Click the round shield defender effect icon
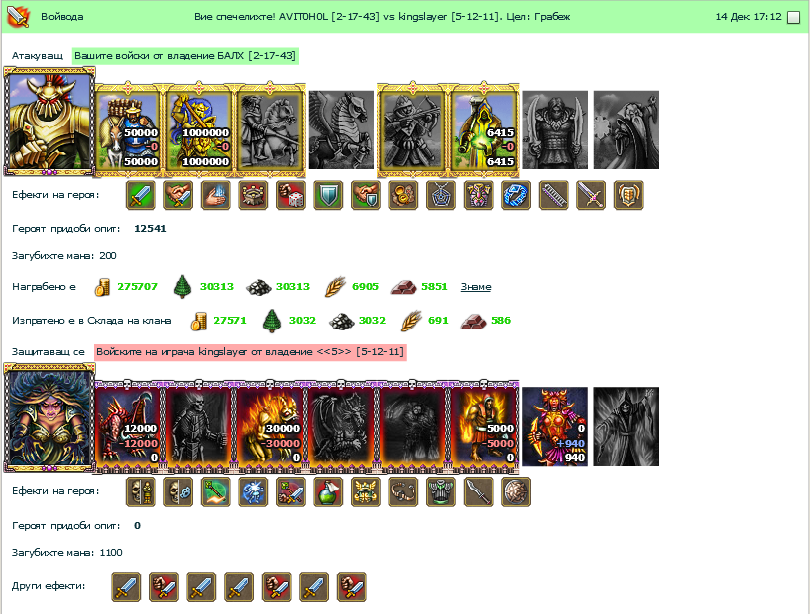This screenshot has height=614, width=810. [516, 491]
